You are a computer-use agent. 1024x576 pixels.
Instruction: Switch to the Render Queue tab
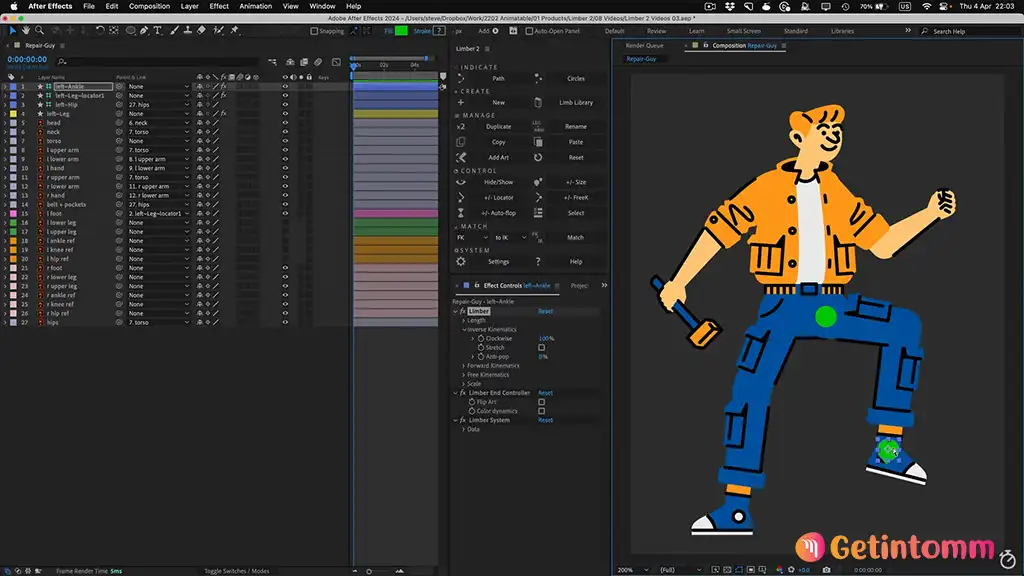[645, 46]
